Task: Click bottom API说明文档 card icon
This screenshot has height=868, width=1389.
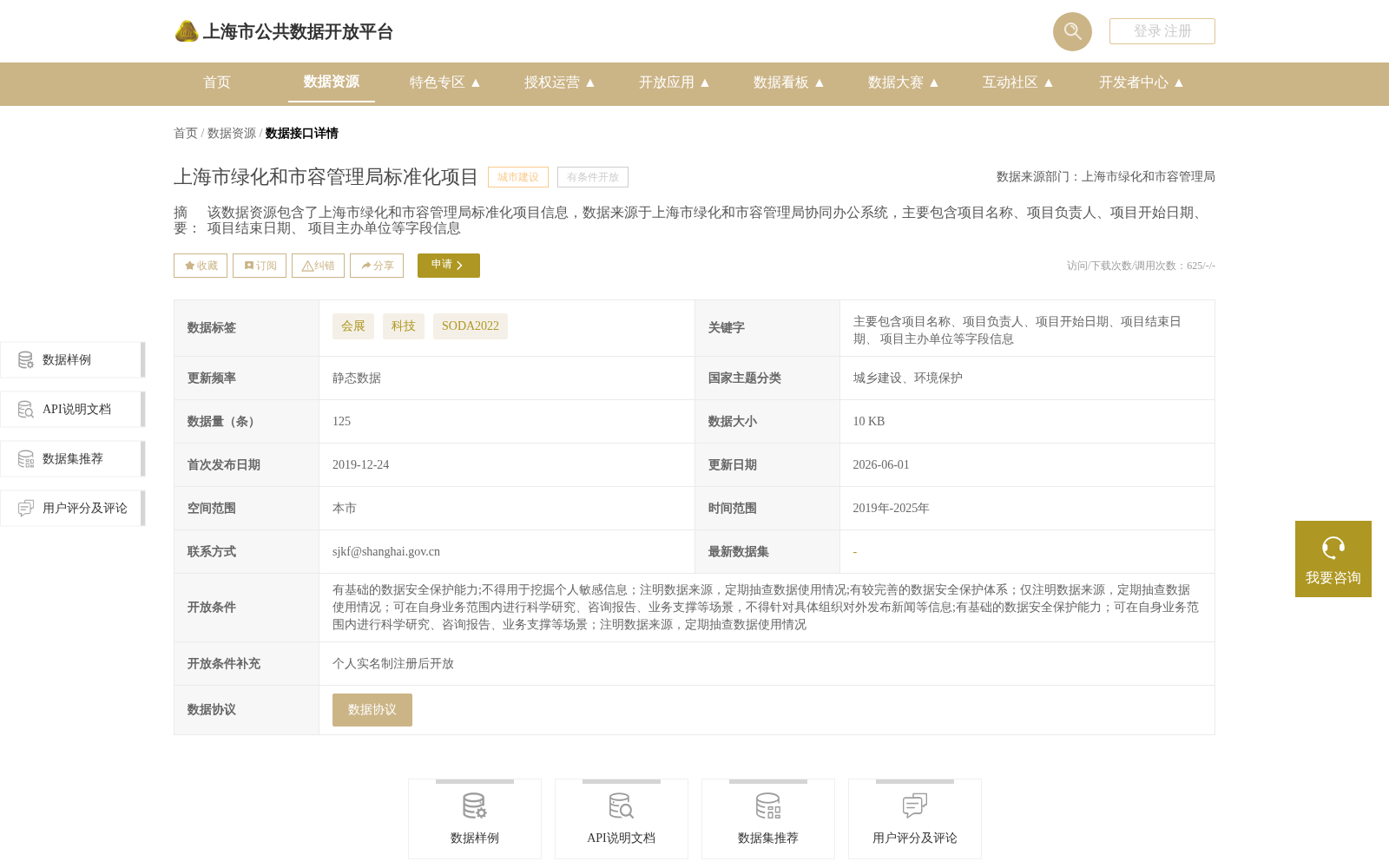Action: tap(622, 806)
